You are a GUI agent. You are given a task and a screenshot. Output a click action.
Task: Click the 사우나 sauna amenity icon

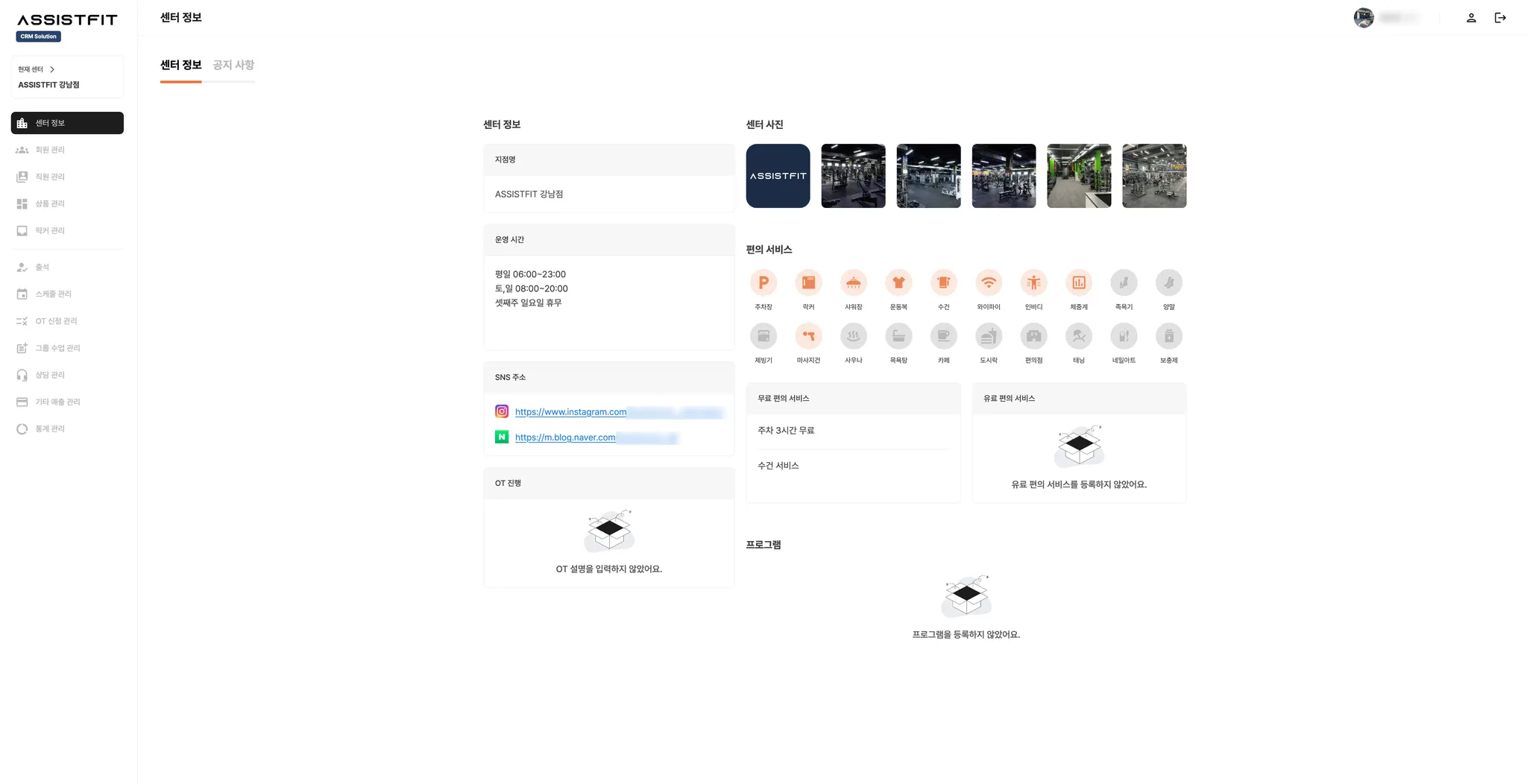coord(853,336)
